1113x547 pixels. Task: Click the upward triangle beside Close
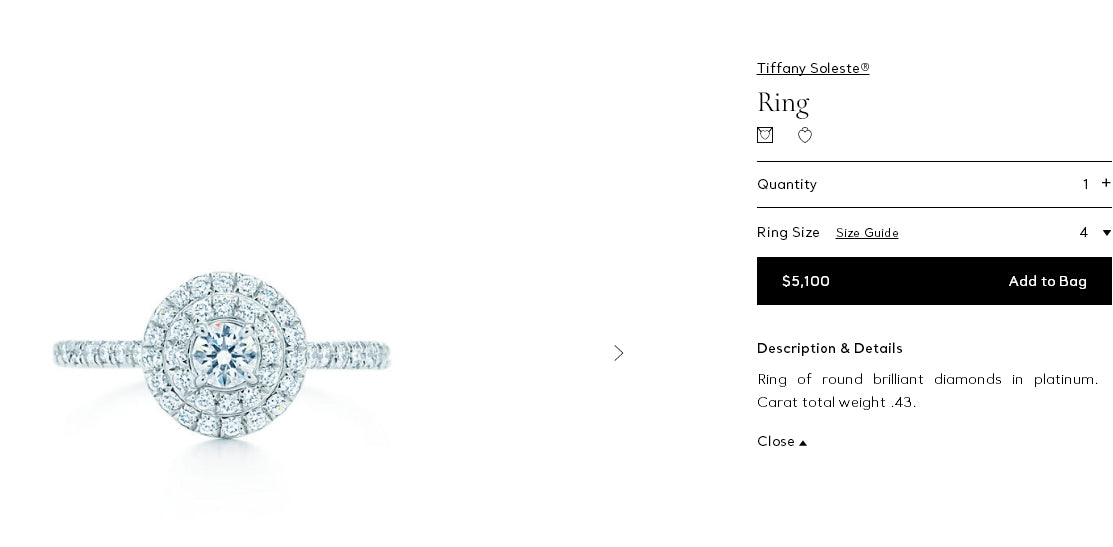click(803, 443)
